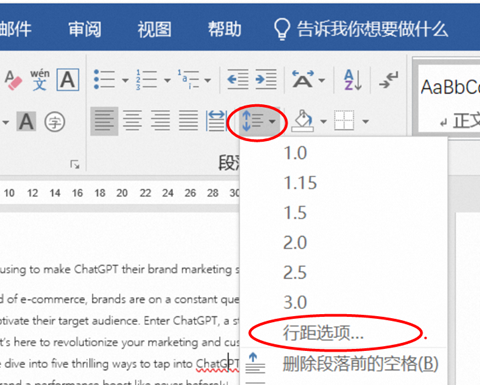Choose 1.15 line spacing
The width and height of the screenshot is (480, 385).
344,183
